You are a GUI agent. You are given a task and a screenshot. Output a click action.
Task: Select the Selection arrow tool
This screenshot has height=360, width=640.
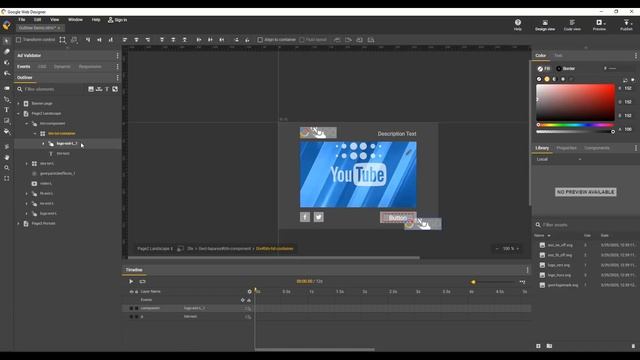[x=6, y=40]
